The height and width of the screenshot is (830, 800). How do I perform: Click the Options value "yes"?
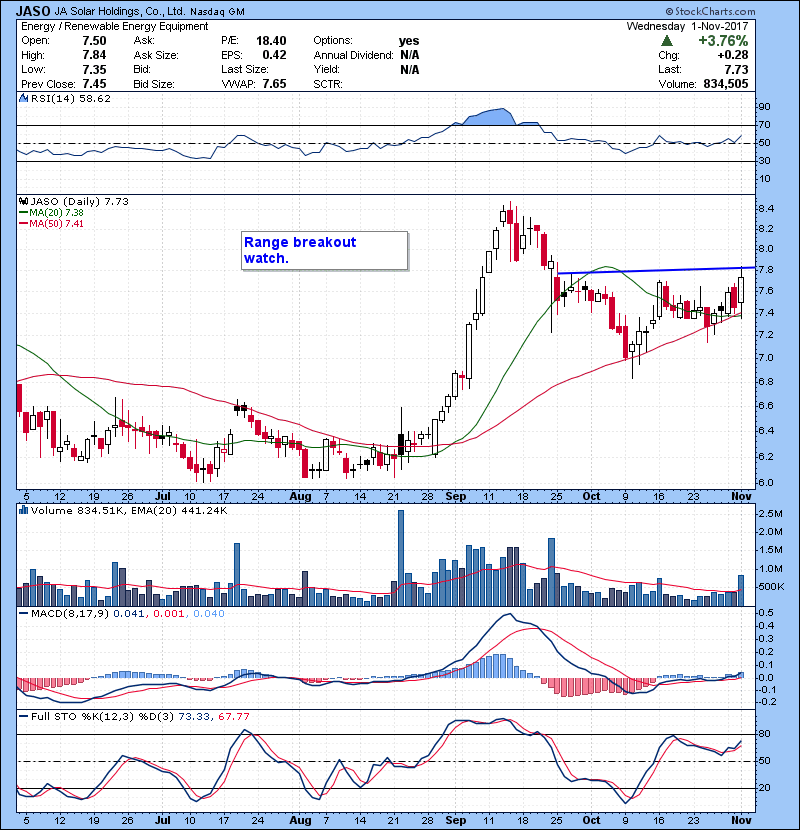409,41
